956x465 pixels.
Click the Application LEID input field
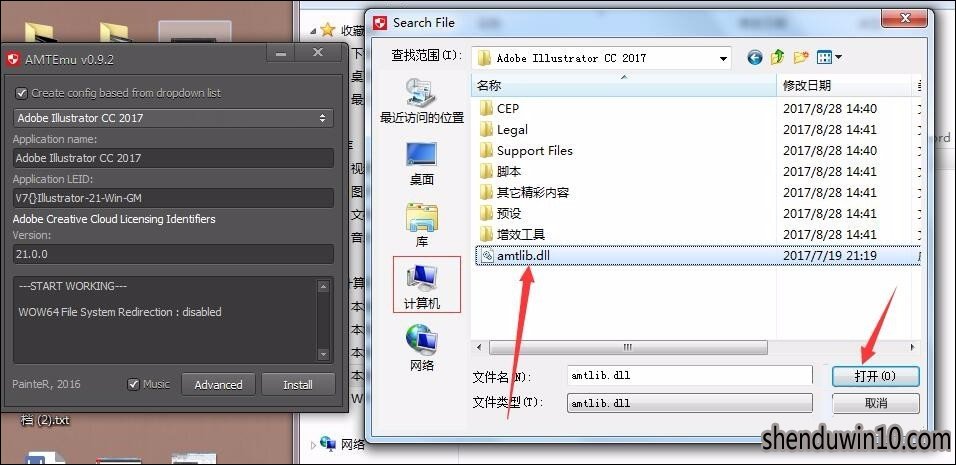(x=173, y=197)
